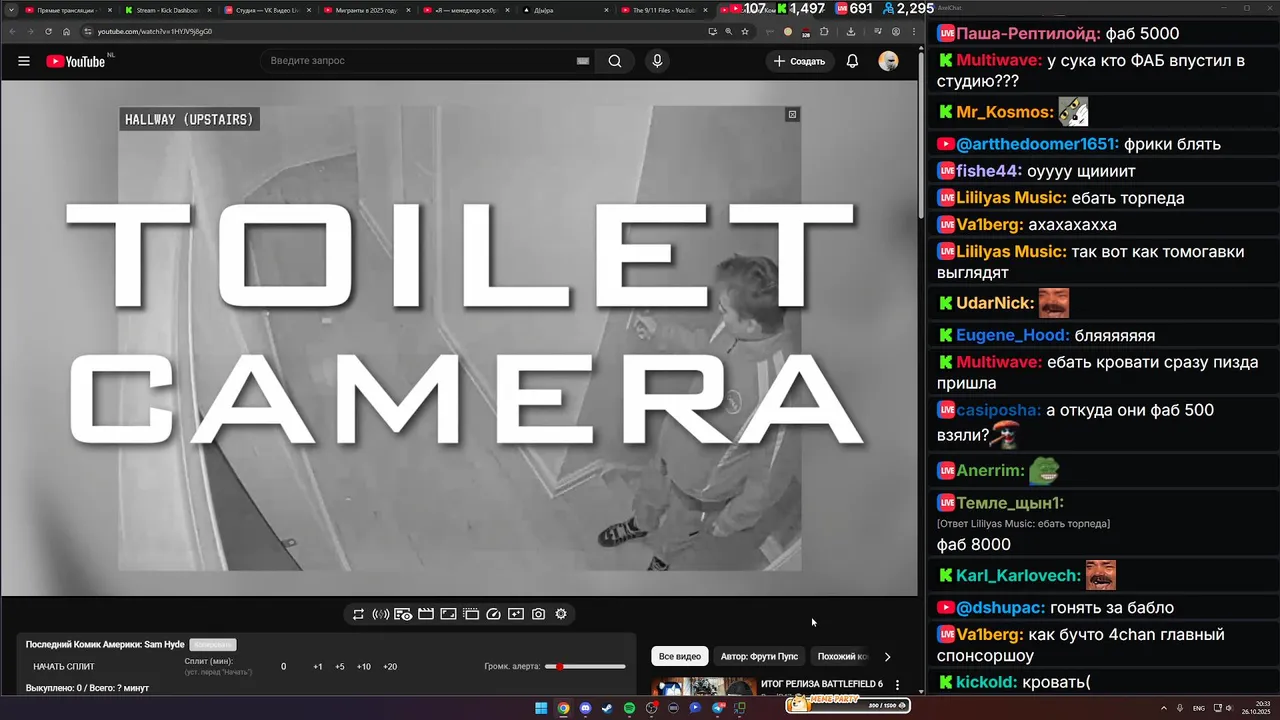The height and width of the screenshot is (720, 1280).
Task: Click the add-frame plus toolbar icon
Action: coord(516,614)
